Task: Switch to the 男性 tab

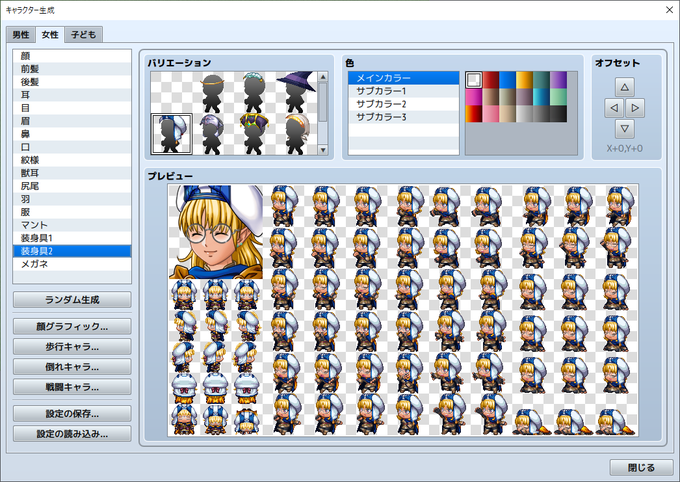Action: tap(21, 35)
